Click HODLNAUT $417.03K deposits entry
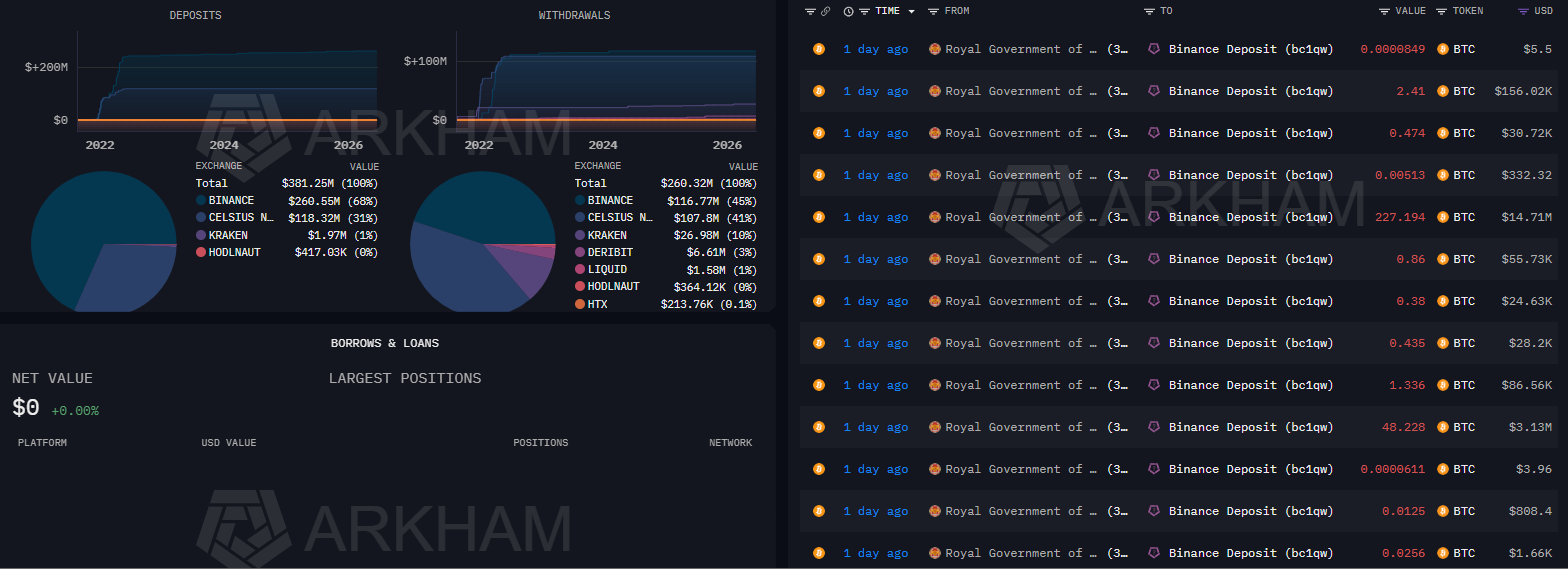The height and width of the screenshot is (569, 1568). [287, 252]
